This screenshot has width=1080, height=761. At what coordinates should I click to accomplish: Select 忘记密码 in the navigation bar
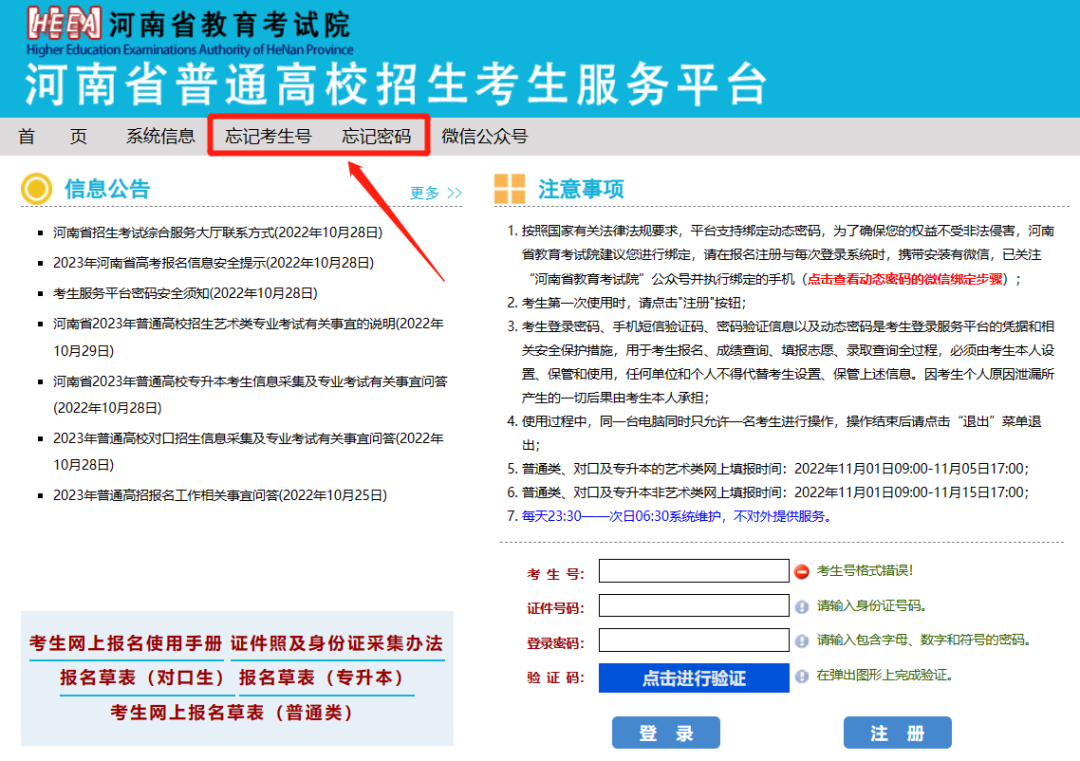(376, 137)
